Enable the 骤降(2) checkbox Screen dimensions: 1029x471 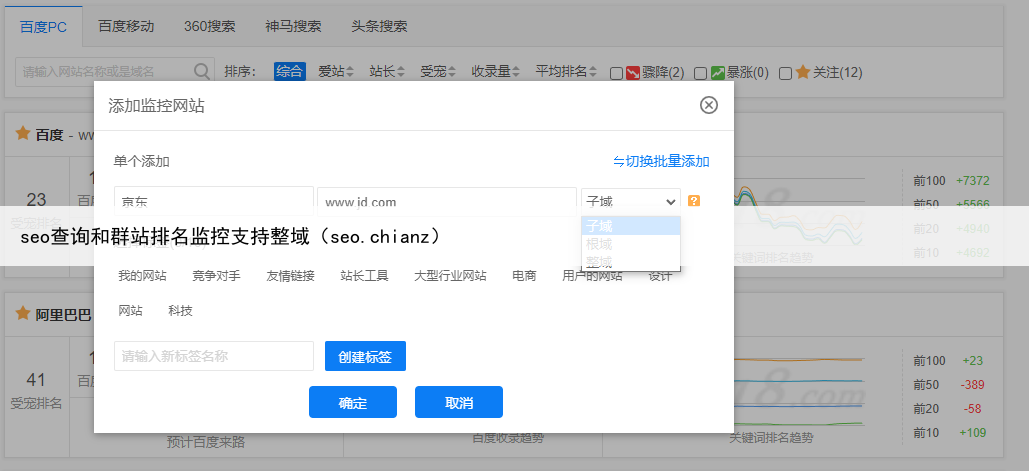616,73
